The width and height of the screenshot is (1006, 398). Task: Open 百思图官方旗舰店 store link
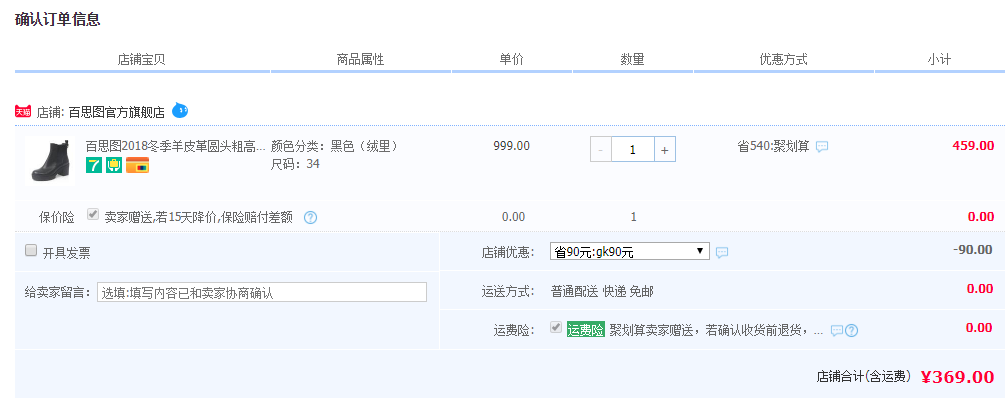117,113
